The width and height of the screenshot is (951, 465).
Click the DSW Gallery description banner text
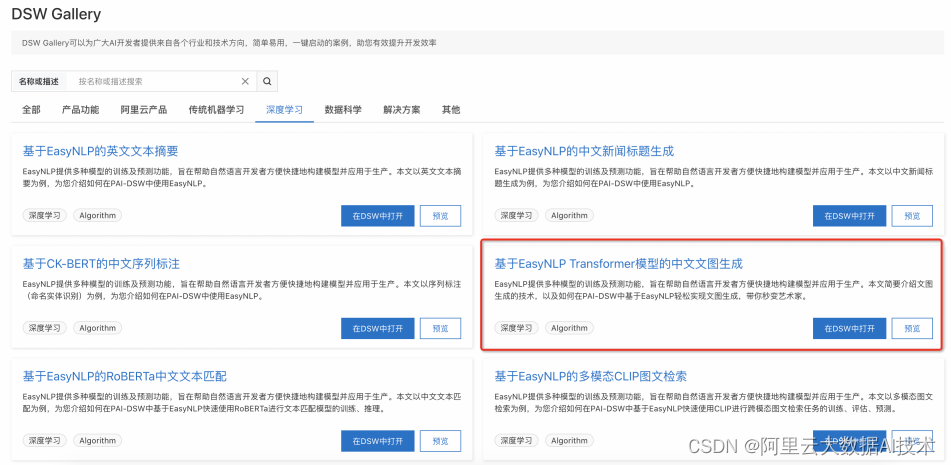229,43
